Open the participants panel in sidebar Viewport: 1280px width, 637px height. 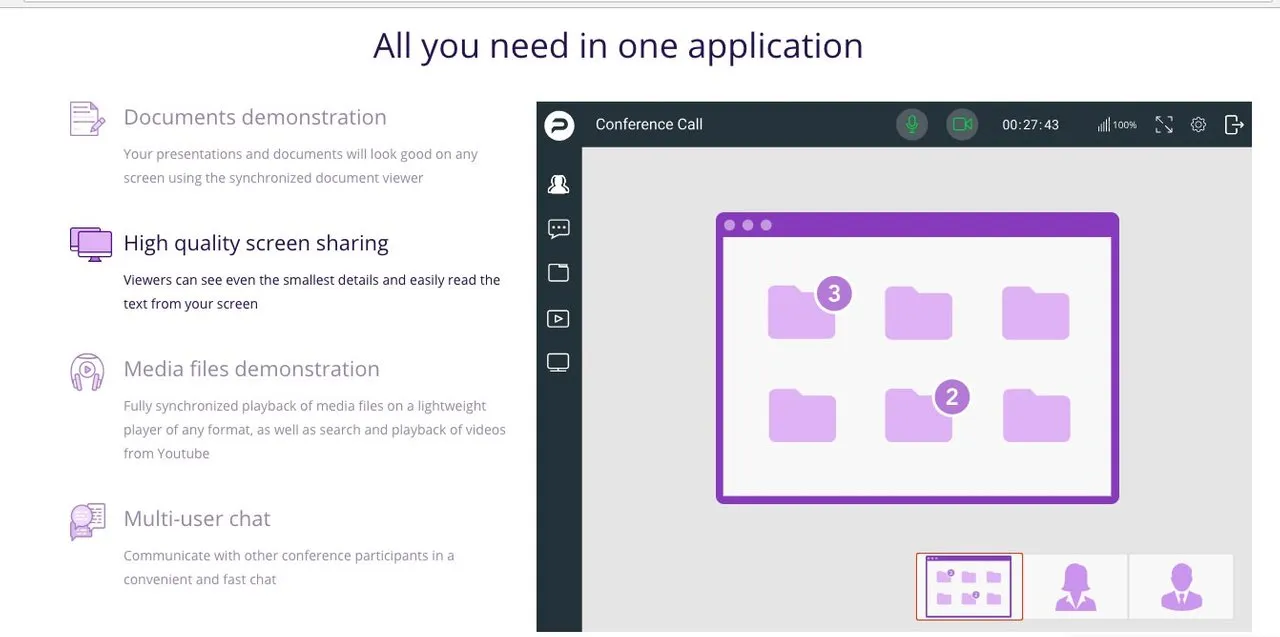point(558,184)
